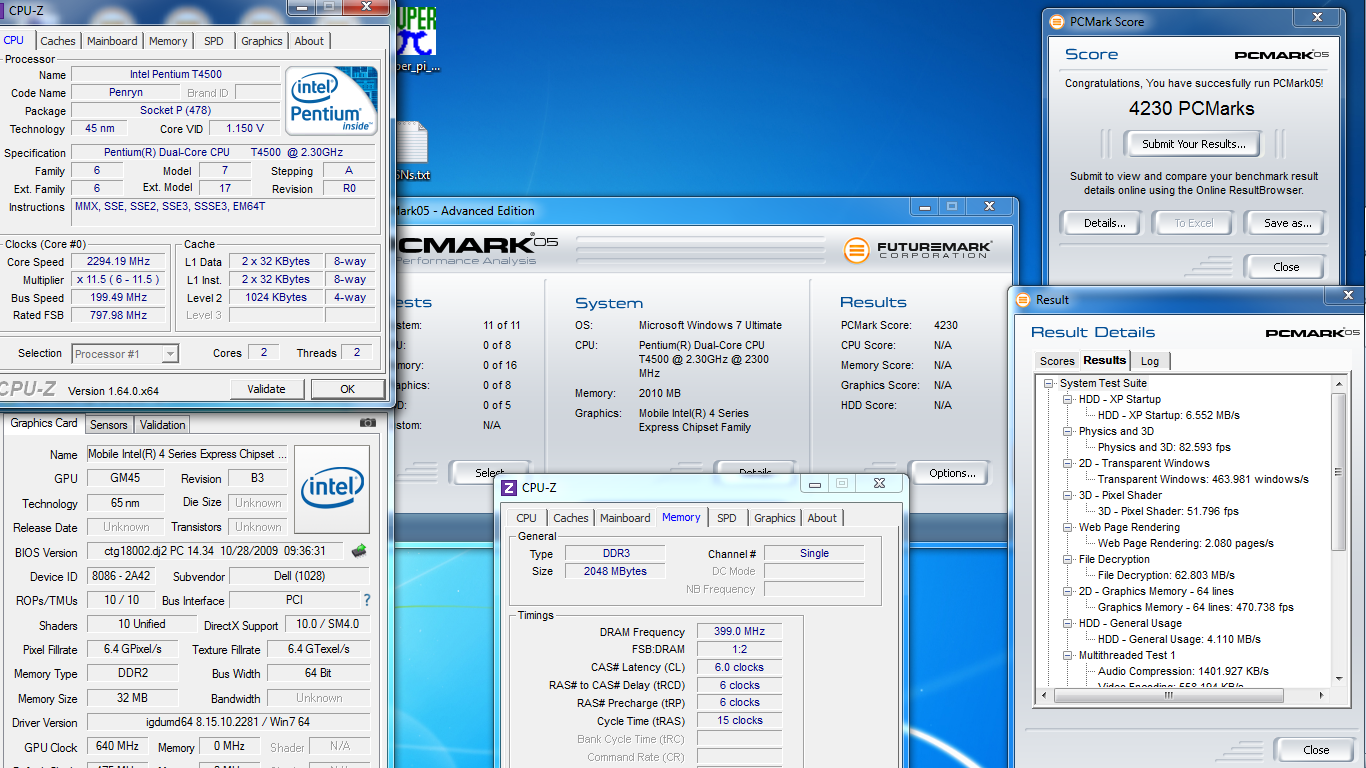The height and width of the screenshot is (768, 1366).
Task: Click the Name field showing Intel Pentium T4500
Action: click(176, 75)
